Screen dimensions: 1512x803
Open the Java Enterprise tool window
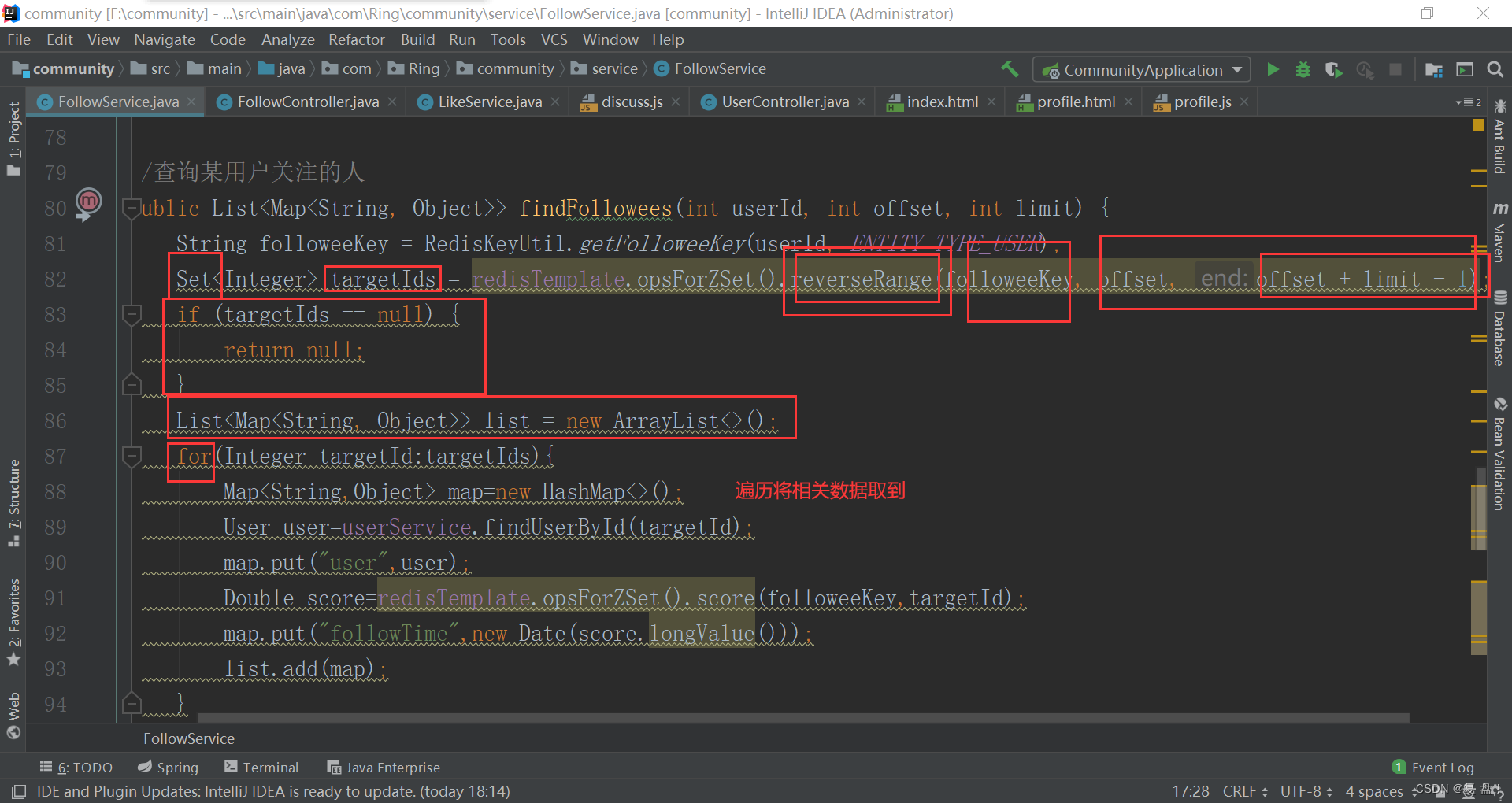[x=384, y=767]
